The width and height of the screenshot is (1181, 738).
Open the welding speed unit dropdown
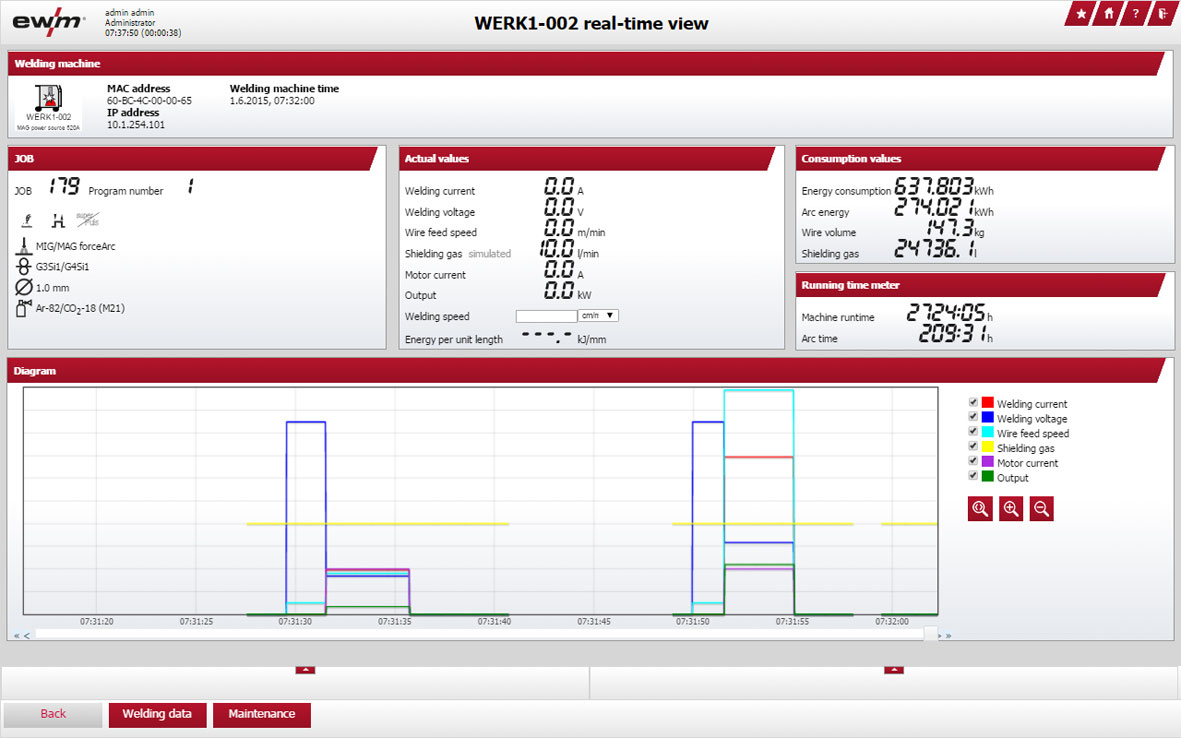(x=598, y=316)
